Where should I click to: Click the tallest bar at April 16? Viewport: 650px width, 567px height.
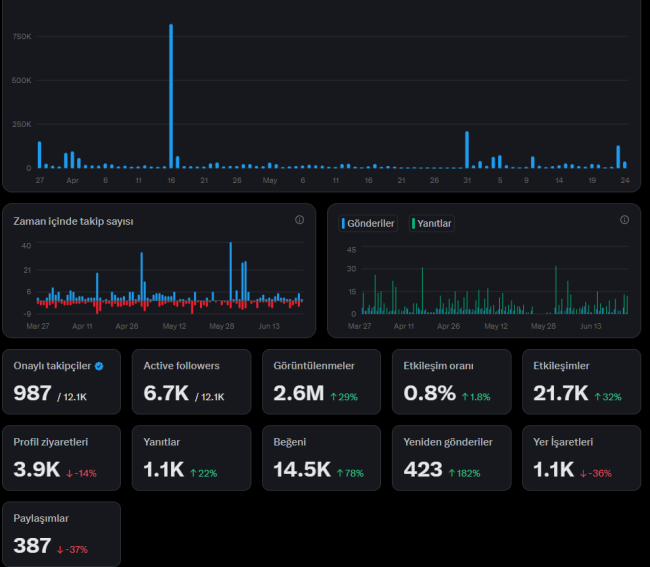click(x=171, y=96)
